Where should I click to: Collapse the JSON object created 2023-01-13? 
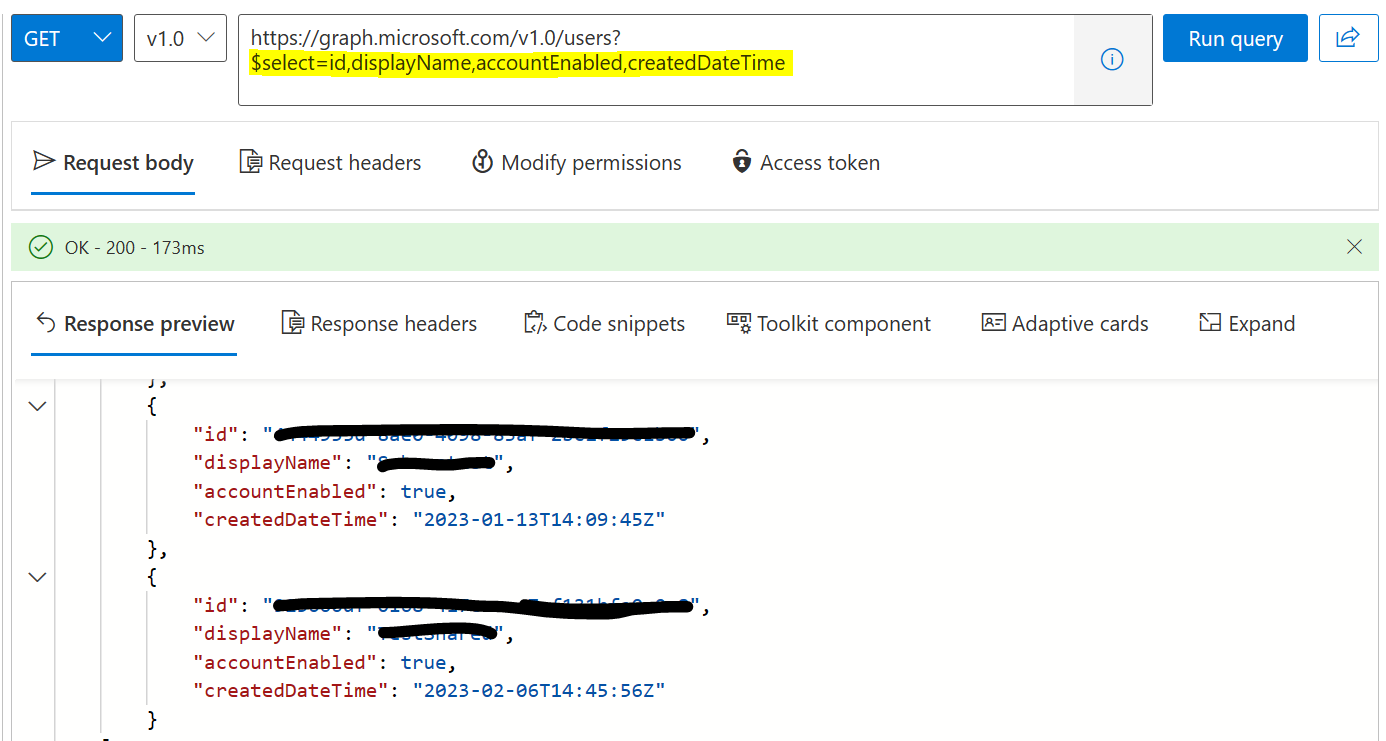tap(37, 406)
